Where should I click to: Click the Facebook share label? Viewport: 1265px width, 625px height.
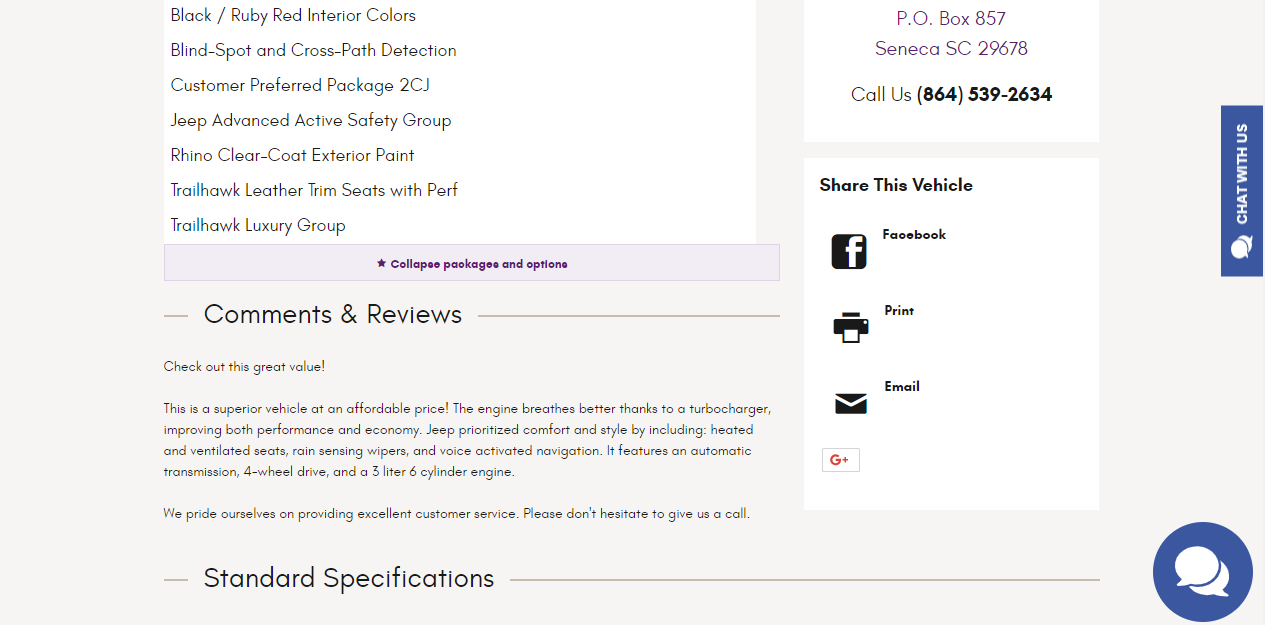click(x=914, y=234)
